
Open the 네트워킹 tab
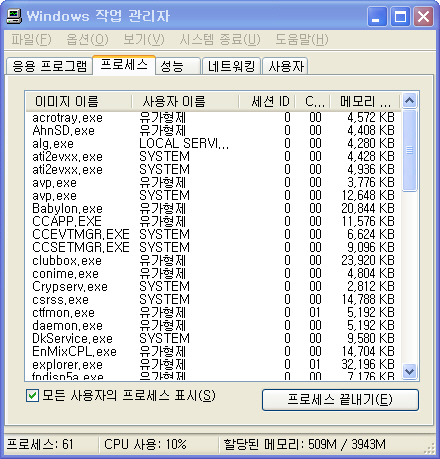click(231, 66)
